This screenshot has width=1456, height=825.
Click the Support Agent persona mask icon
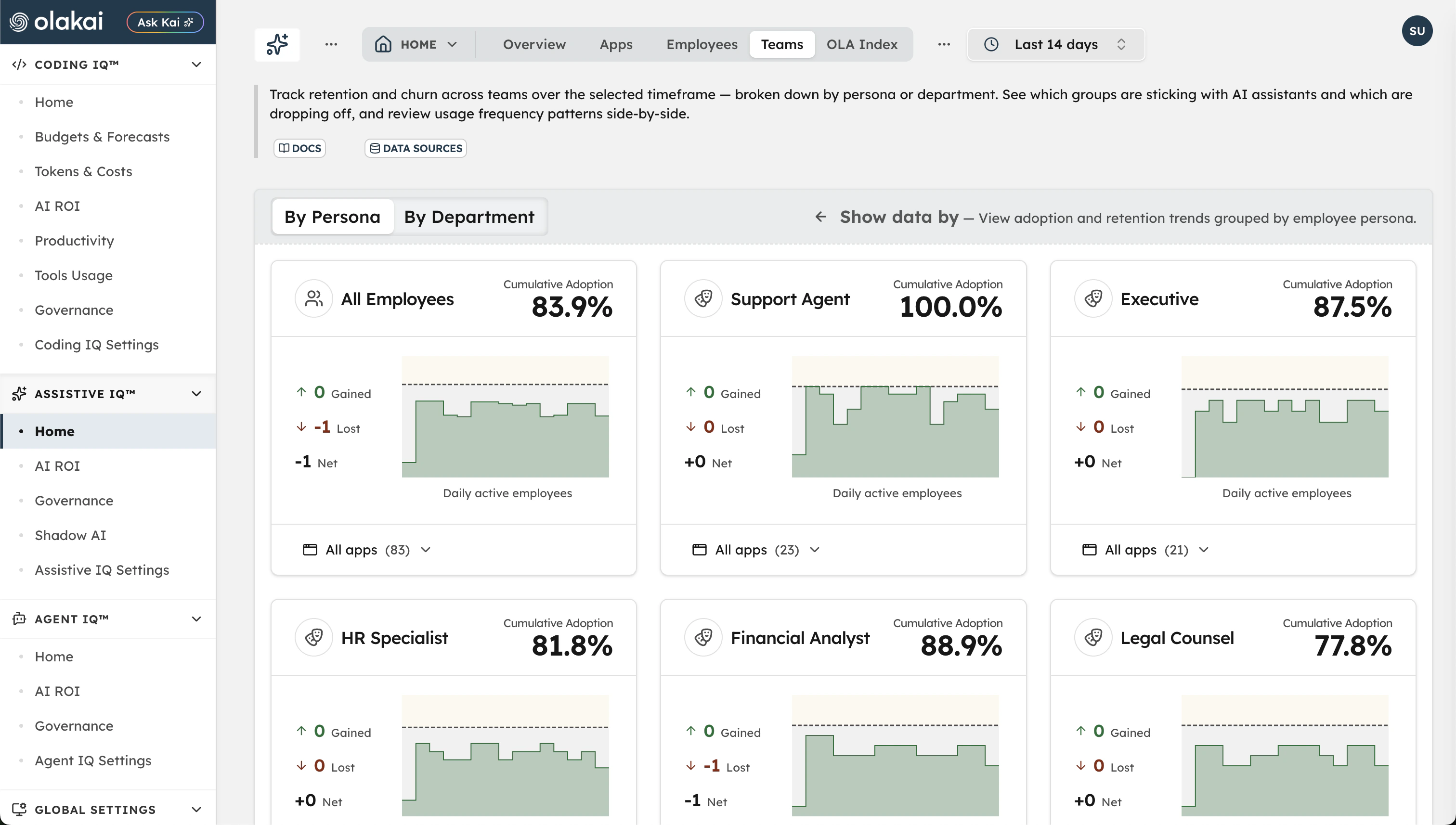tap(703, 298)
